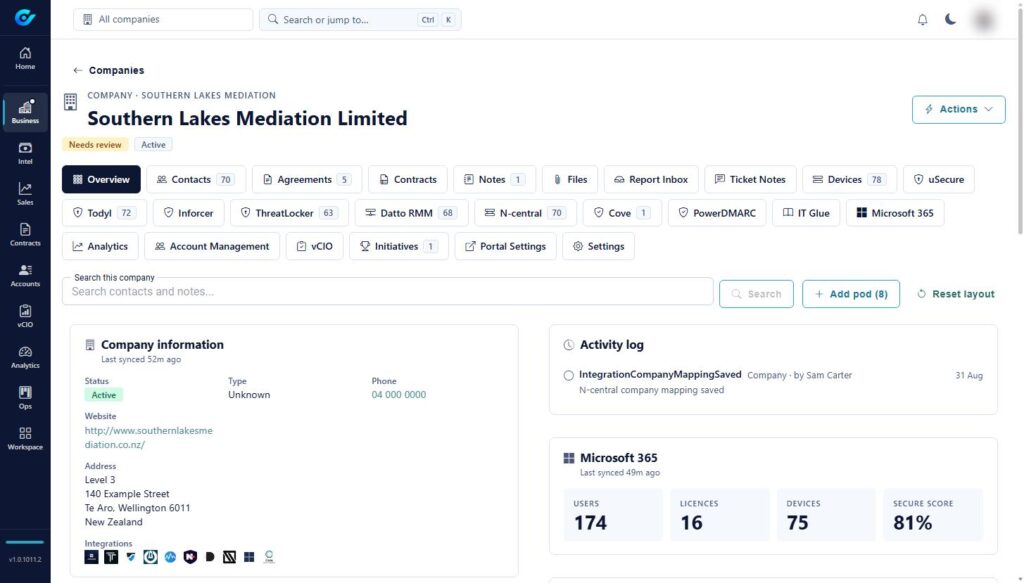Switch to the Overview tab

click(x=101, y=180)
